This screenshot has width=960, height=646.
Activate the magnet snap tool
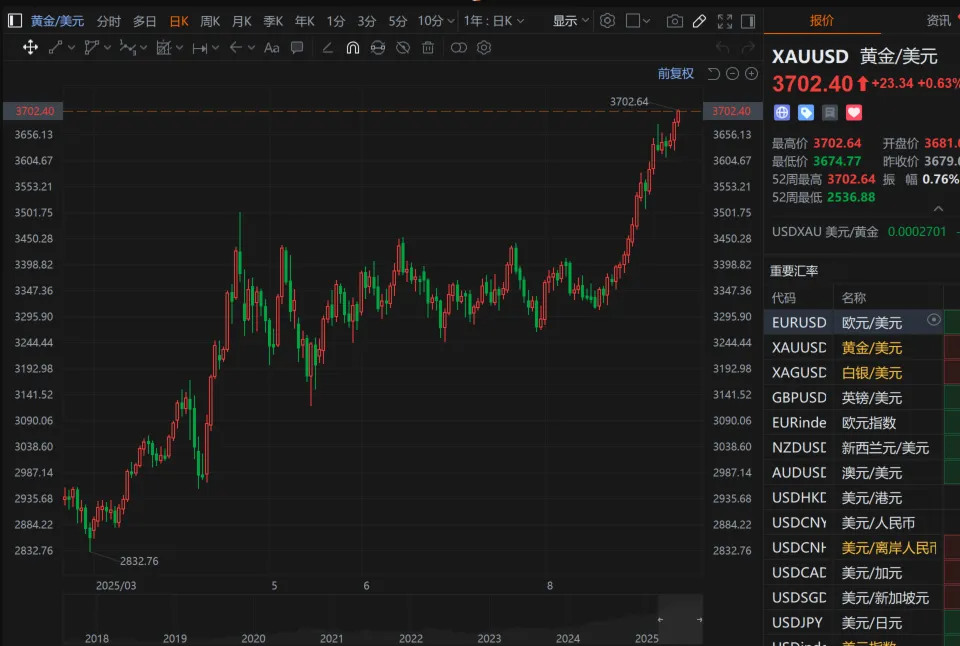(353, 47)
